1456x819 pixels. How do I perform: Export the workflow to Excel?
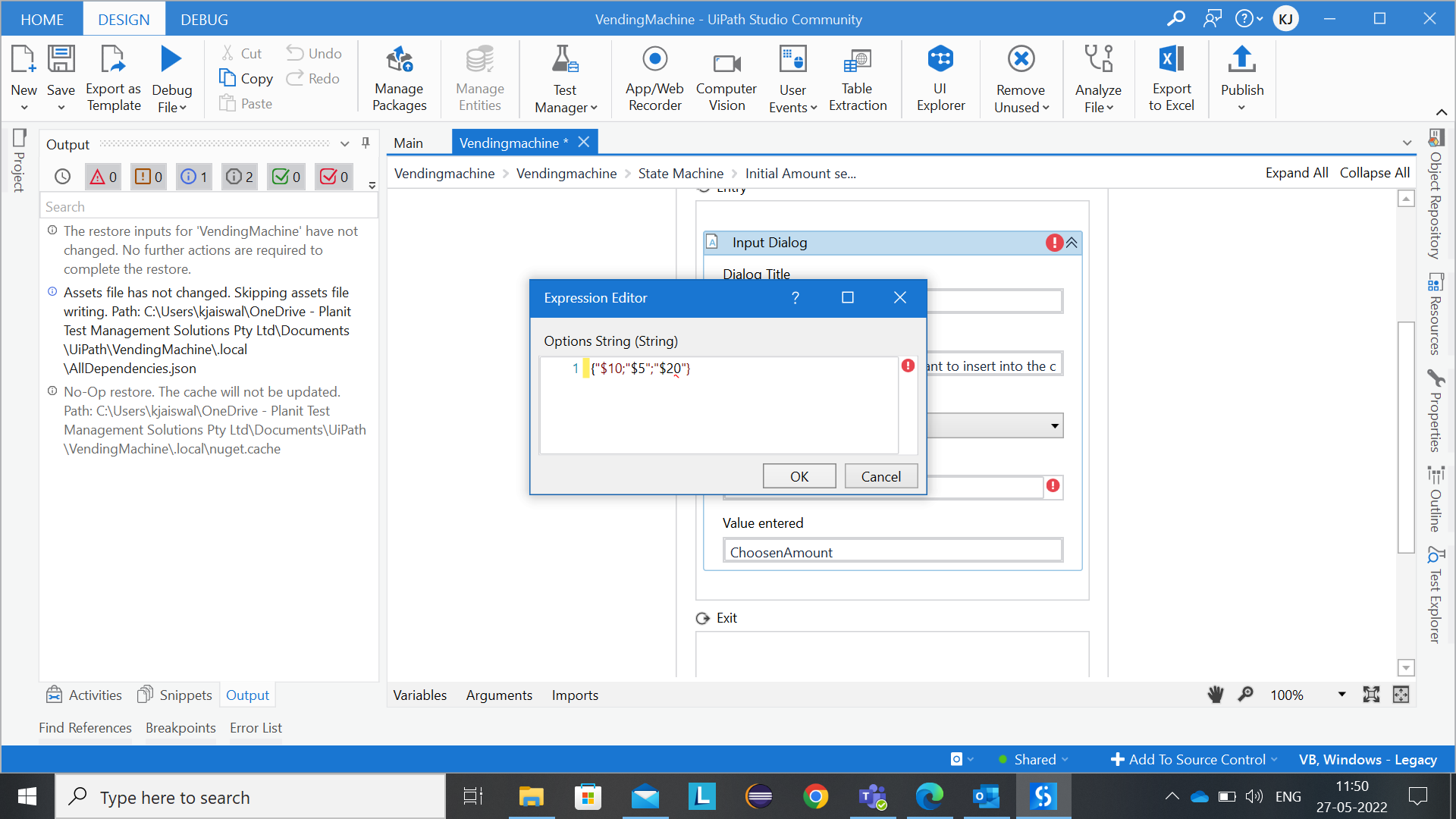pos(1171,78)
